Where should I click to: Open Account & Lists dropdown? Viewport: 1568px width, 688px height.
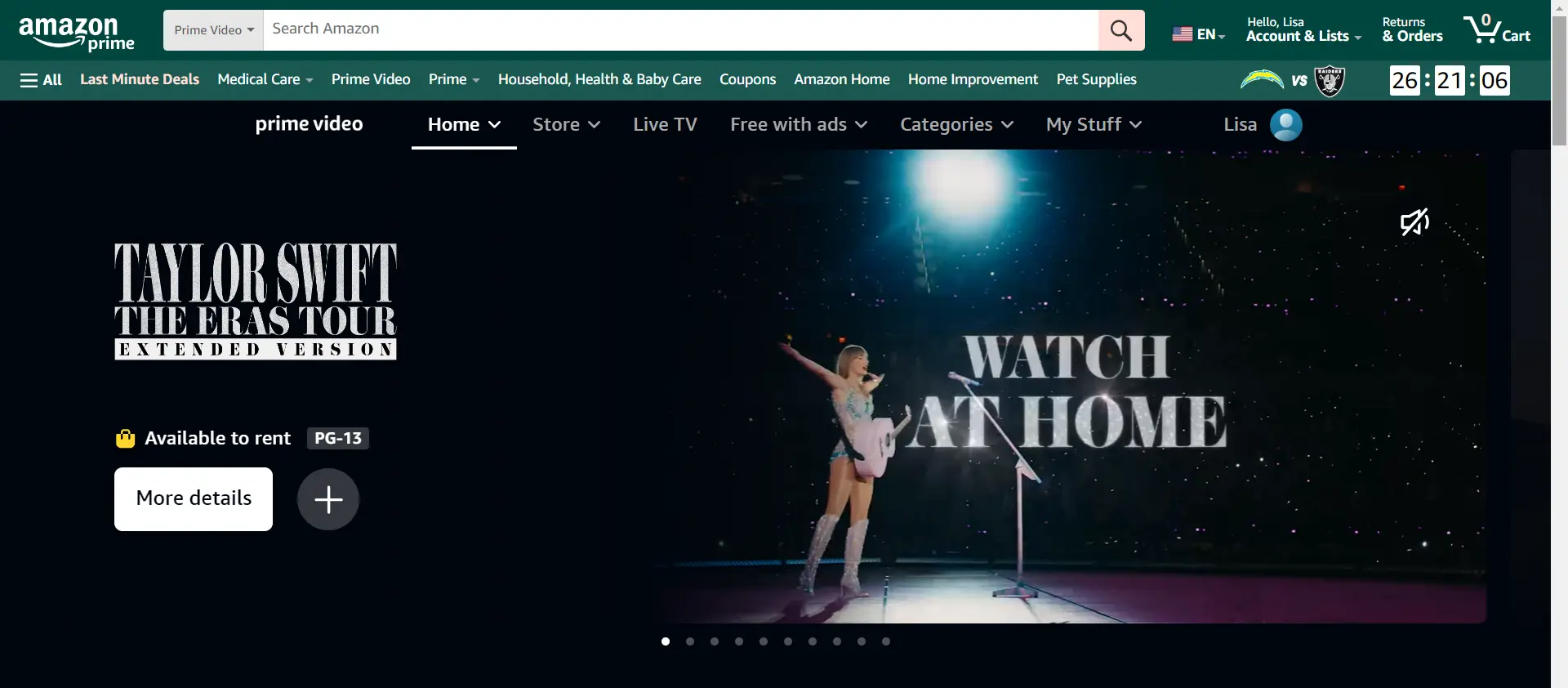1303,29
